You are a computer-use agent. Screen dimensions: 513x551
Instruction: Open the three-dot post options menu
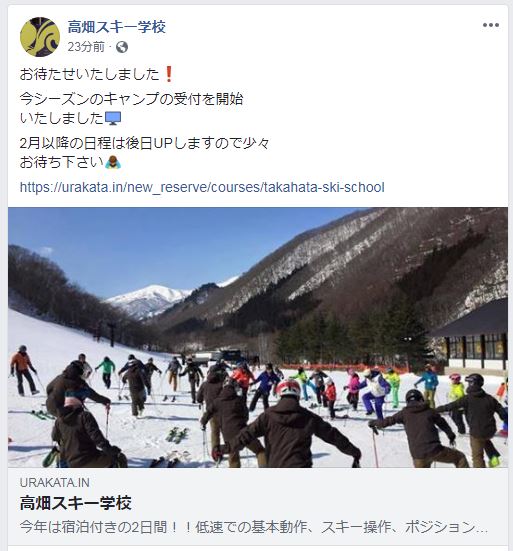(x=491, y=25)
